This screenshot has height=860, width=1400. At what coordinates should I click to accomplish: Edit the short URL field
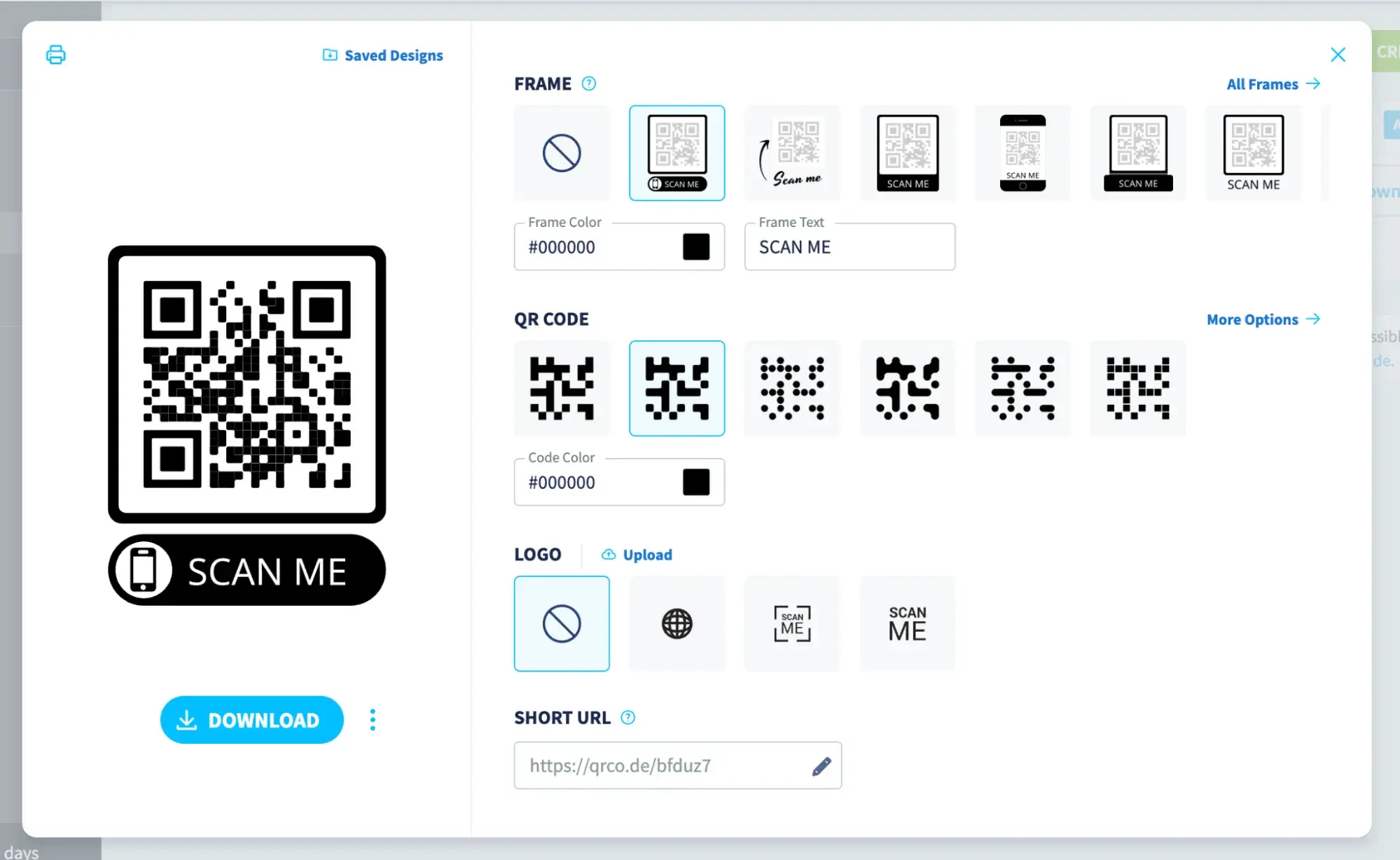820,765
